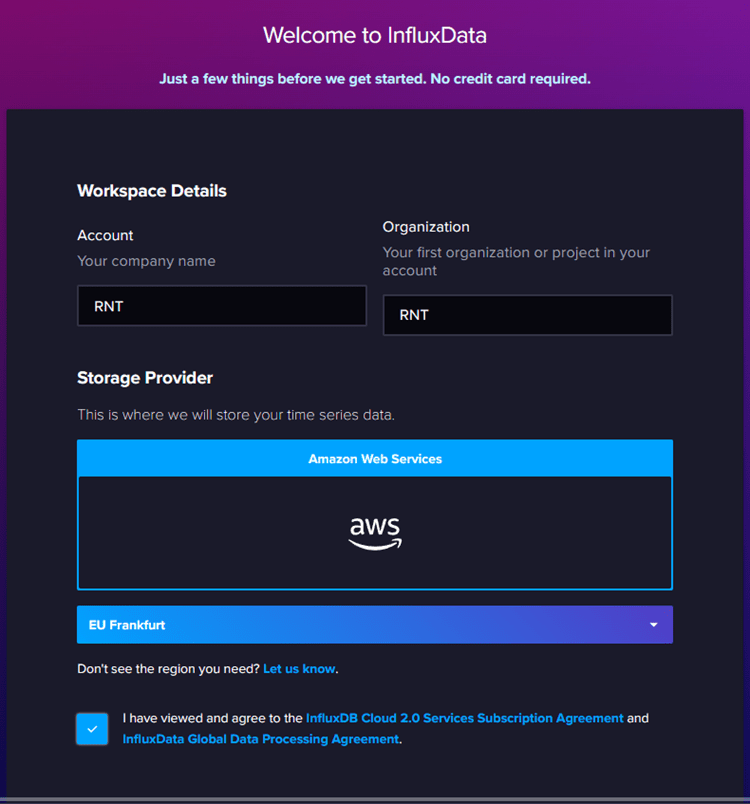Toggle the terms agreement checkbox off
The width and height of the screenshot is (750, 804).
coord(92,729)
